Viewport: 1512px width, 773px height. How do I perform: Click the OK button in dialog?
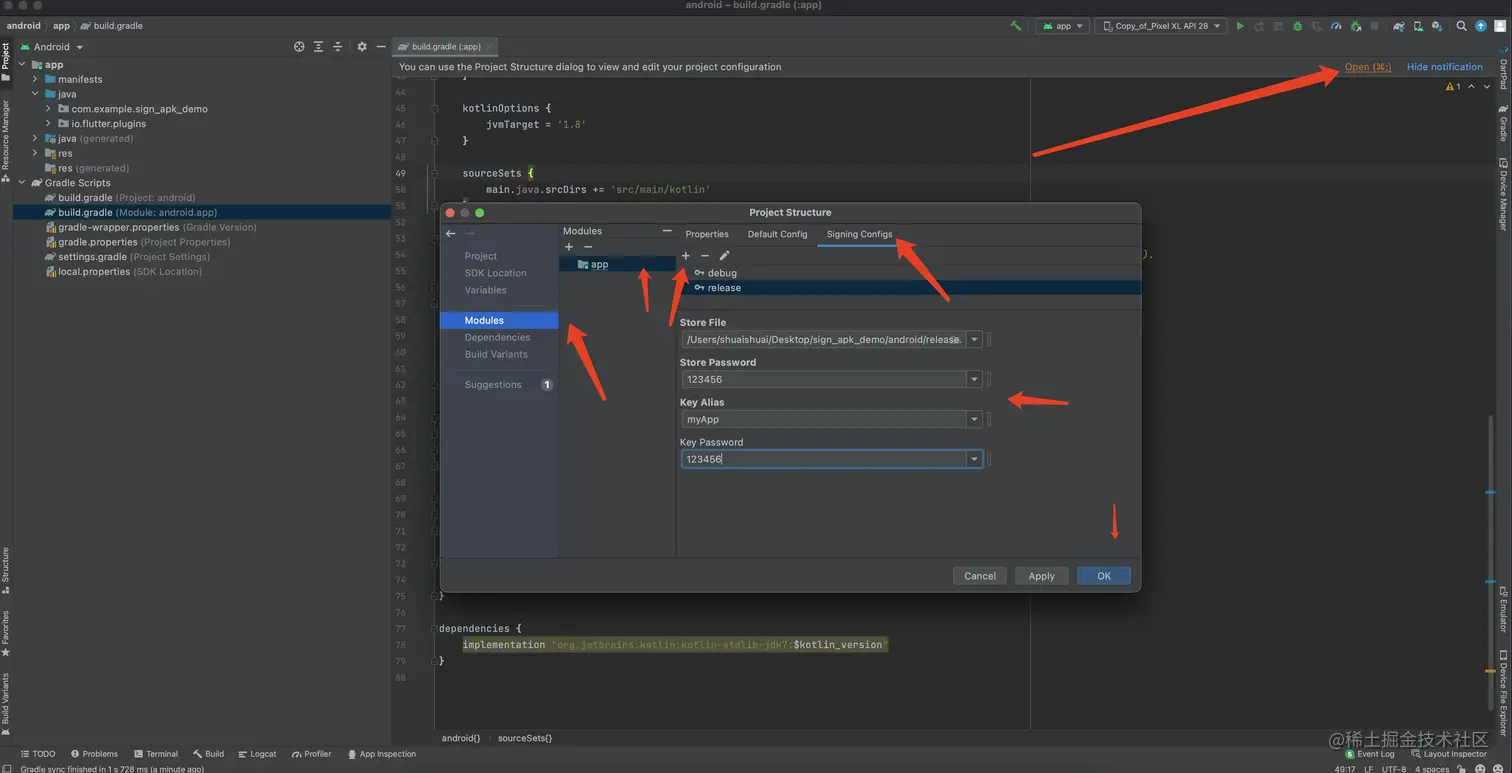1103,576
